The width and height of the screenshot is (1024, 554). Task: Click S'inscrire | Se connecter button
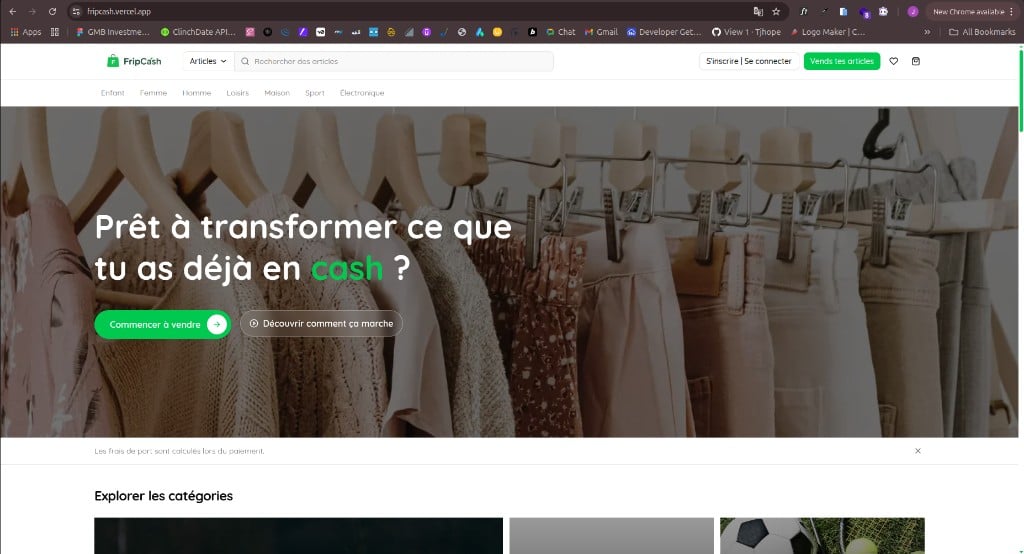tap(748, 61)
